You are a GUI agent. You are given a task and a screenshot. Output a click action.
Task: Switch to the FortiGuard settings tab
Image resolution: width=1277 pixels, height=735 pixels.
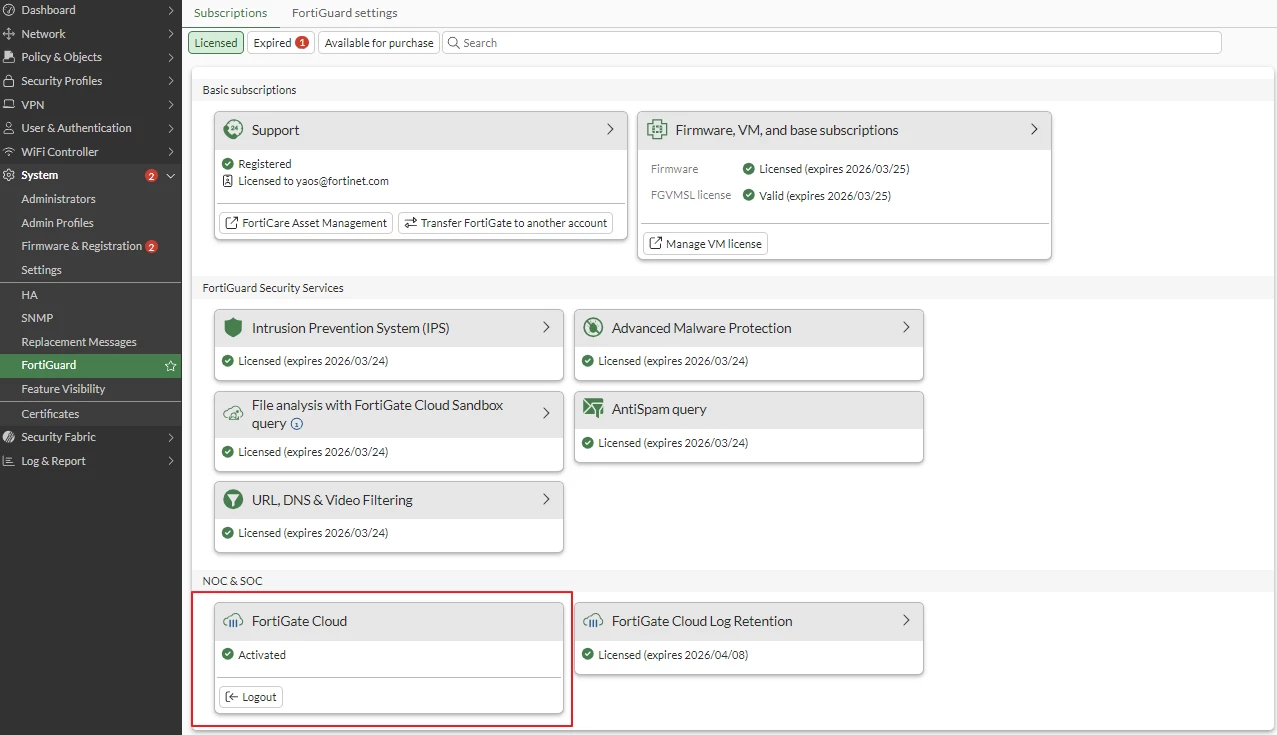coord(344,13)
